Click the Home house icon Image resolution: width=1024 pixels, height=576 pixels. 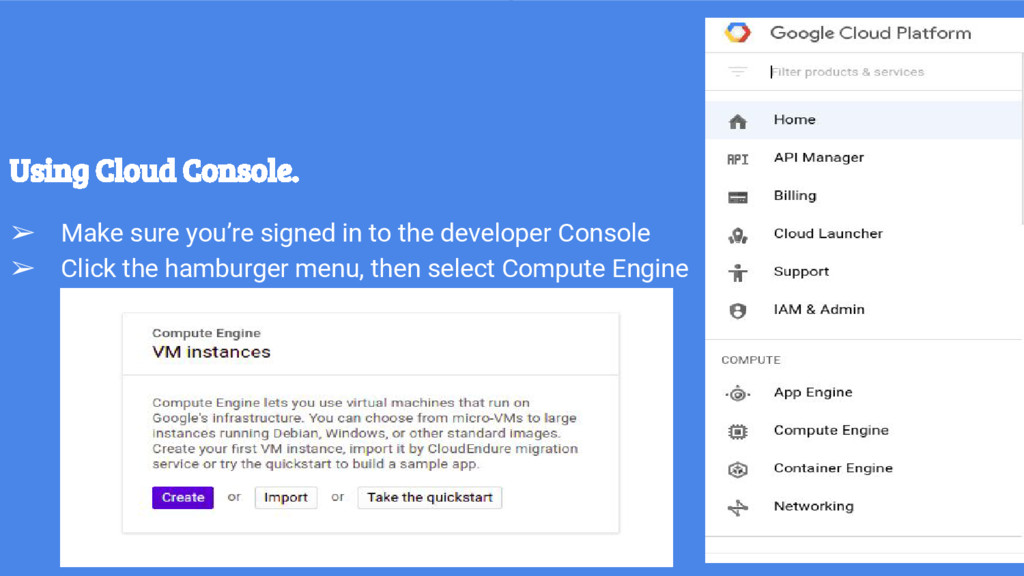click(x=737, y=121)
